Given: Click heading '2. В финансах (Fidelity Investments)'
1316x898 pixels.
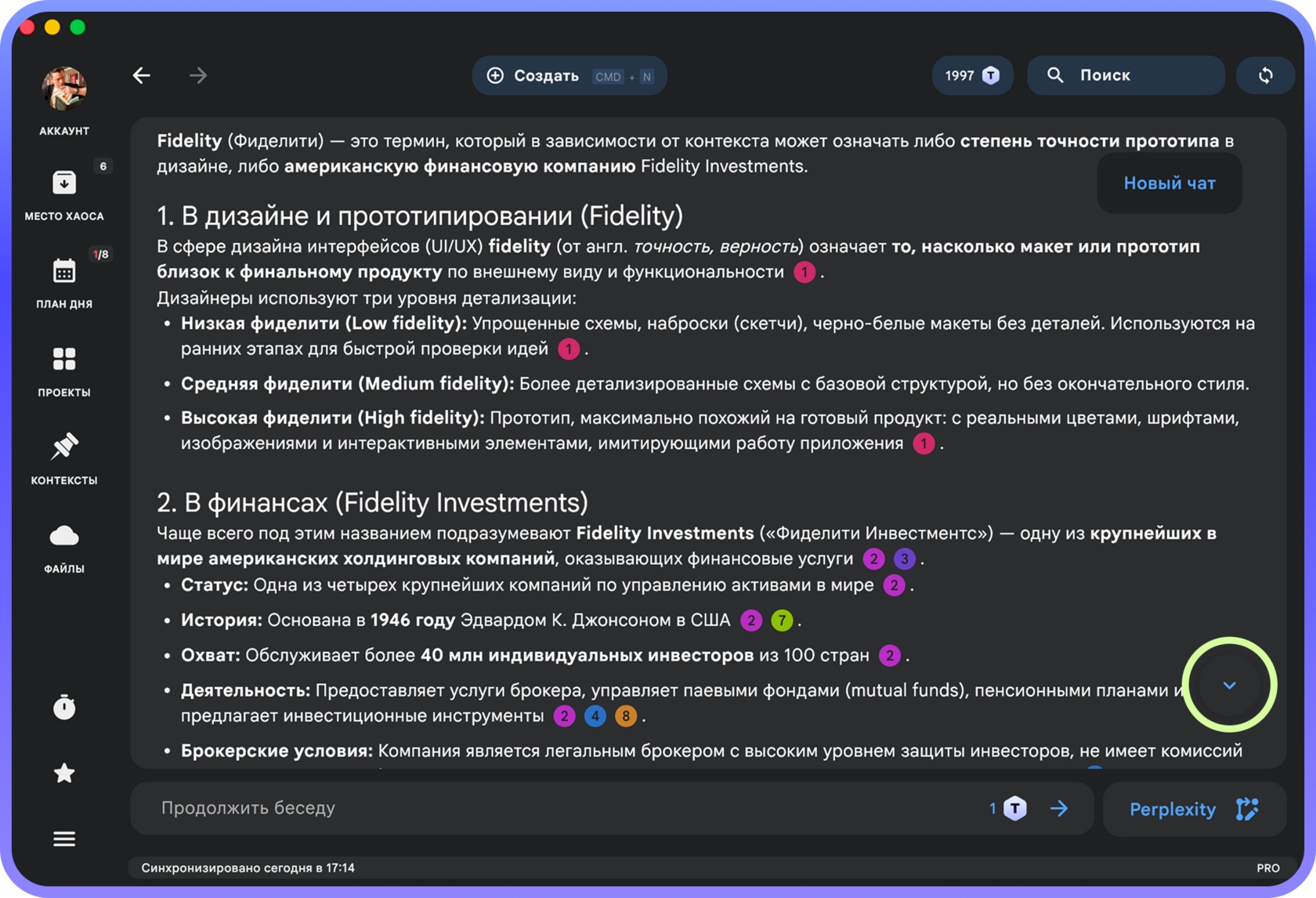Looking at the screenshot, I should pyautogui.click(x=372, y=502).
